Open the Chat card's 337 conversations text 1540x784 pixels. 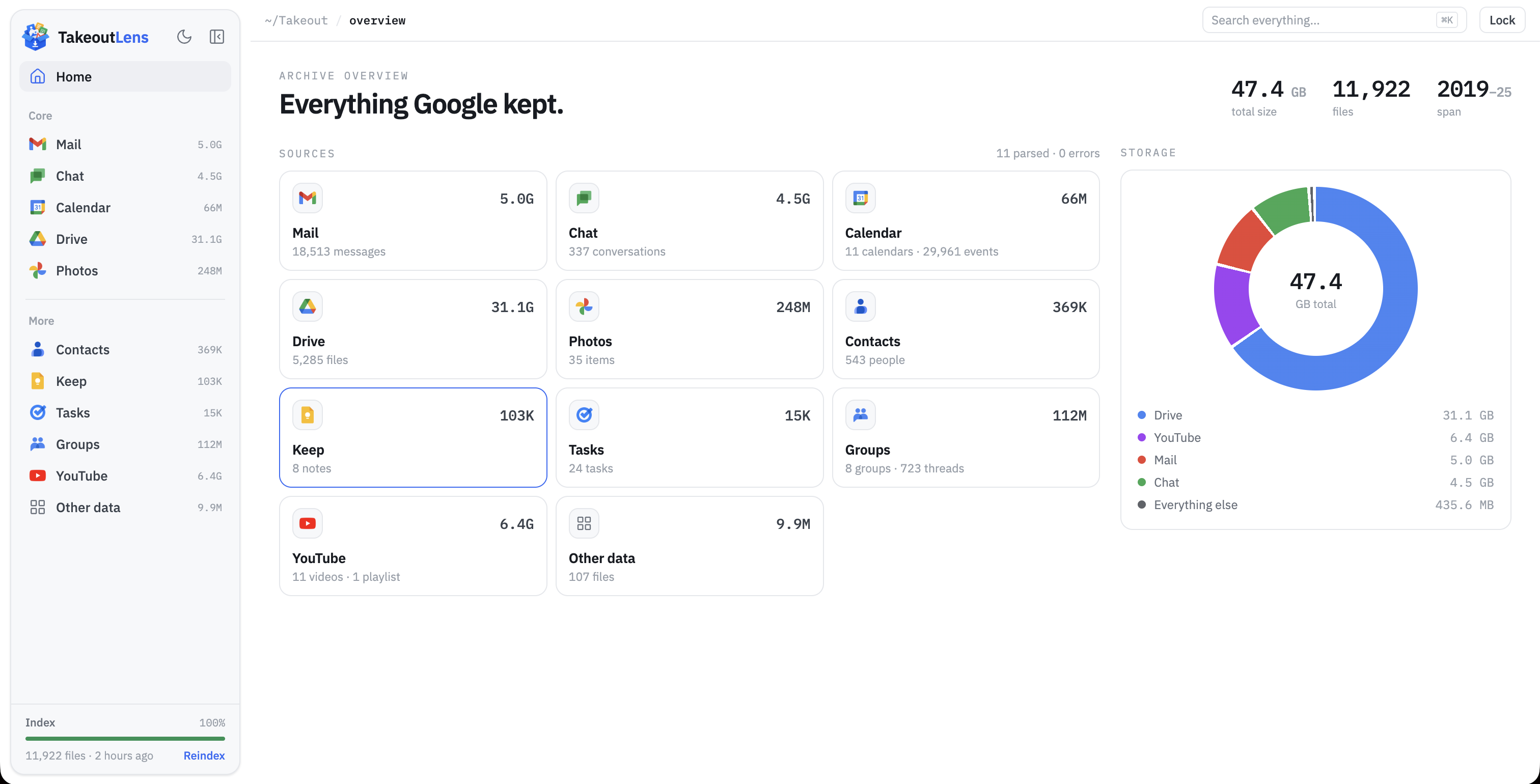(x=617, y=251)
